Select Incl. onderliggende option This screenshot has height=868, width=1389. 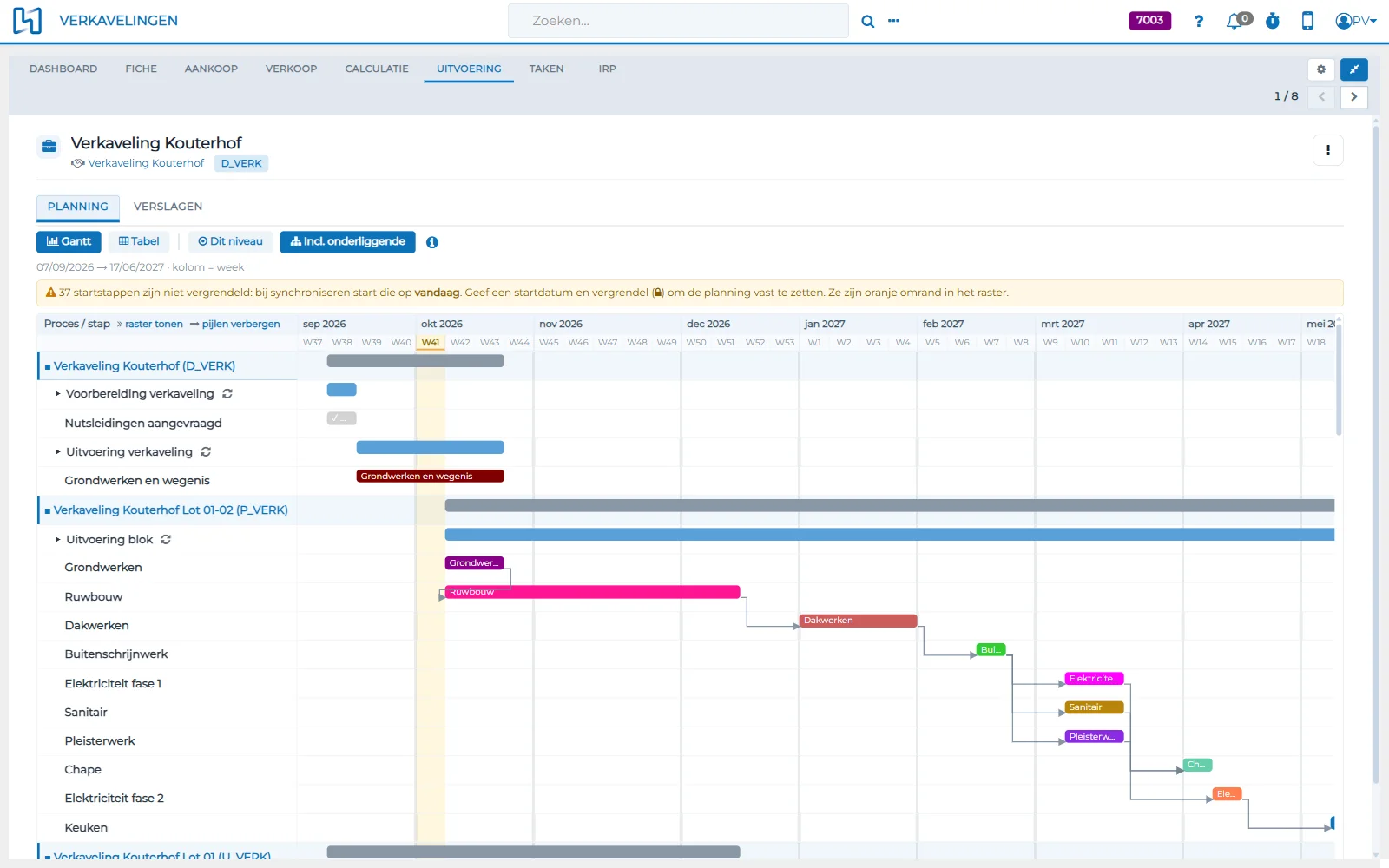347,242
